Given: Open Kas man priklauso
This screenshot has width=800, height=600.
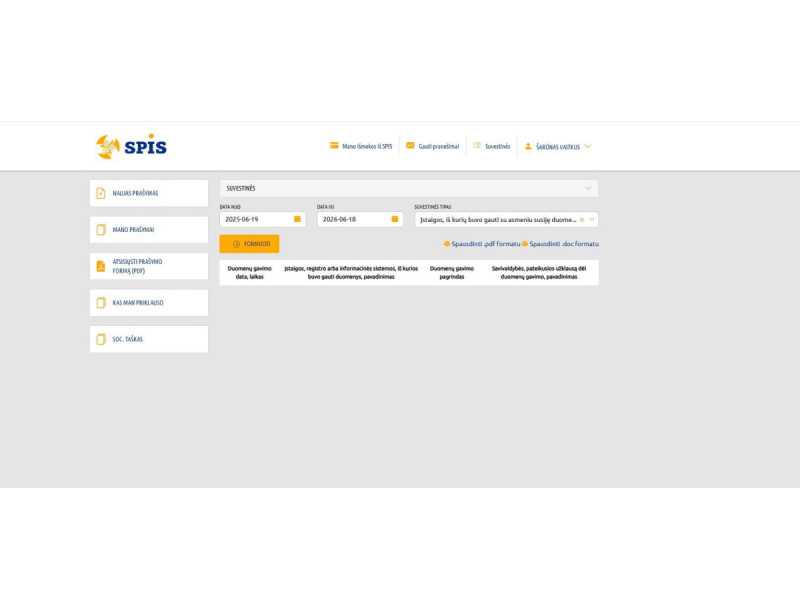Looking at the screenshot, I should coord(149,303).
